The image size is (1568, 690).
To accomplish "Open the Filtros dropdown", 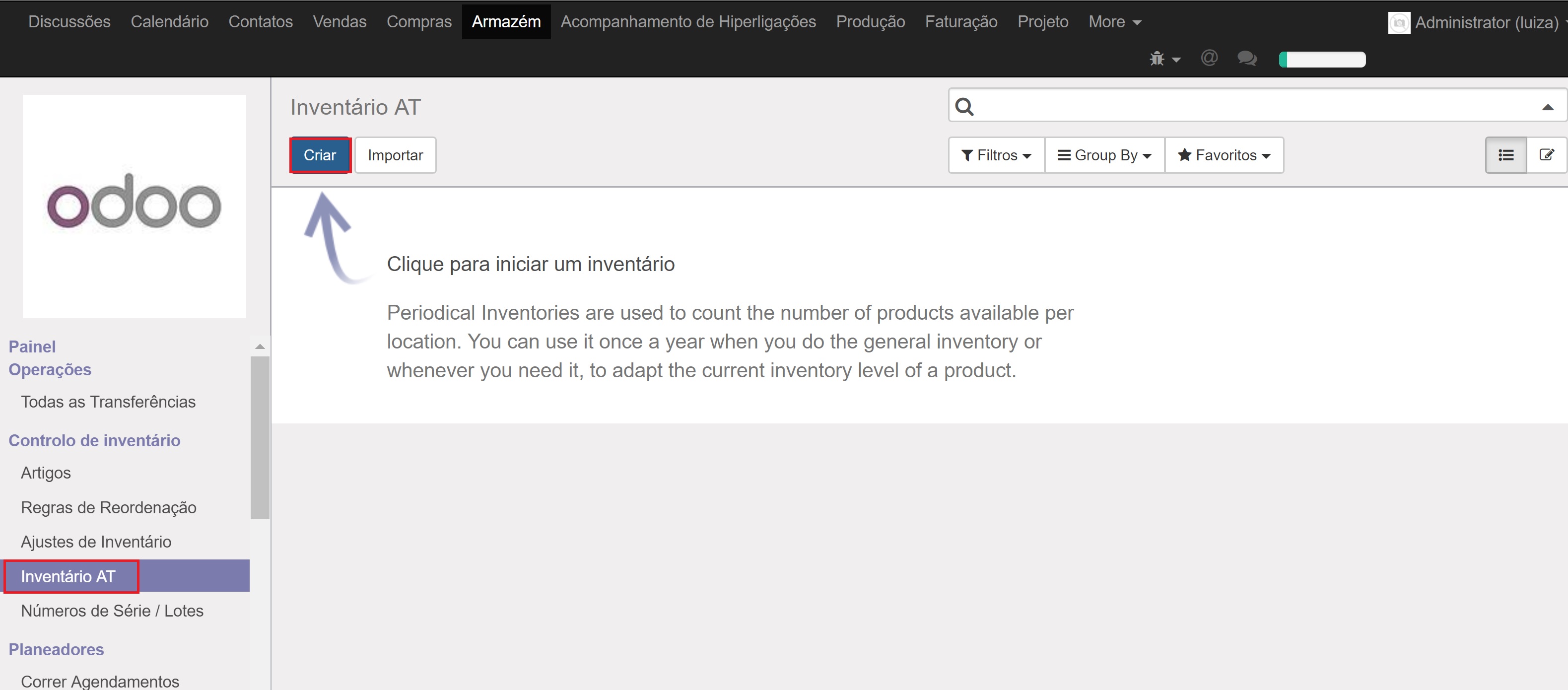I will 996,155.
